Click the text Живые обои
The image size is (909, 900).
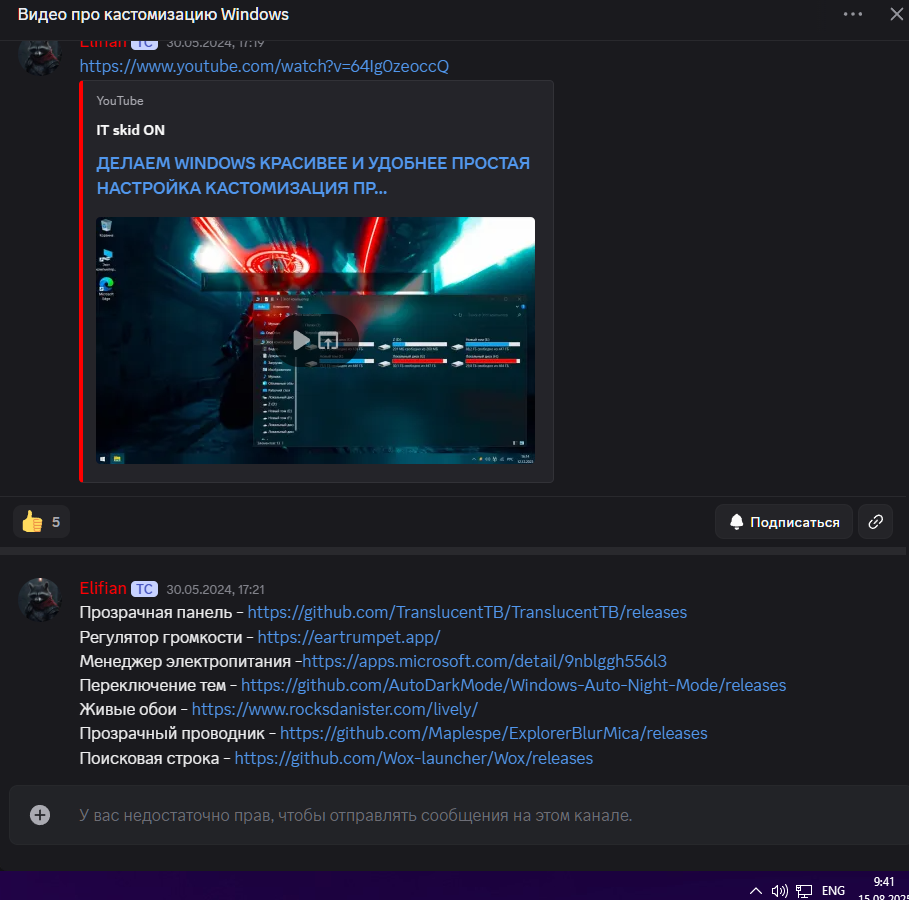click(x=128, y=709)
